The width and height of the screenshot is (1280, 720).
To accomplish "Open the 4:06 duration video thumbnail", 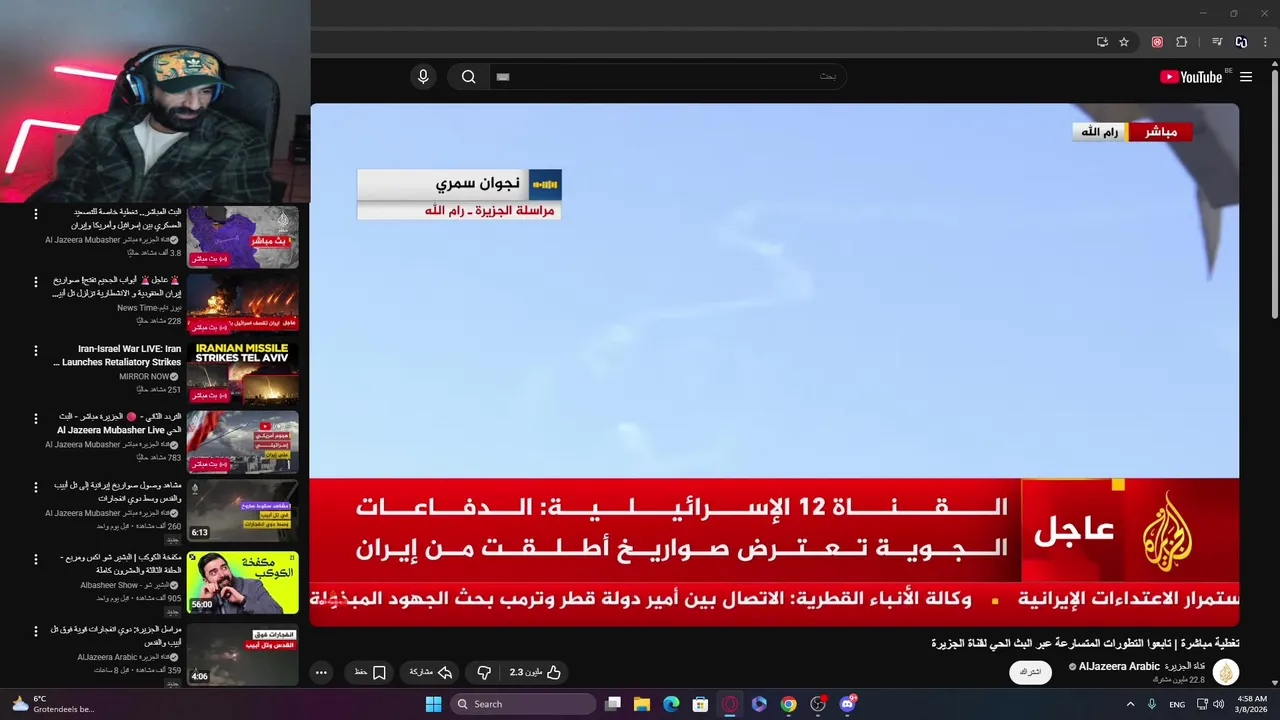I will [x=243, y=654].
